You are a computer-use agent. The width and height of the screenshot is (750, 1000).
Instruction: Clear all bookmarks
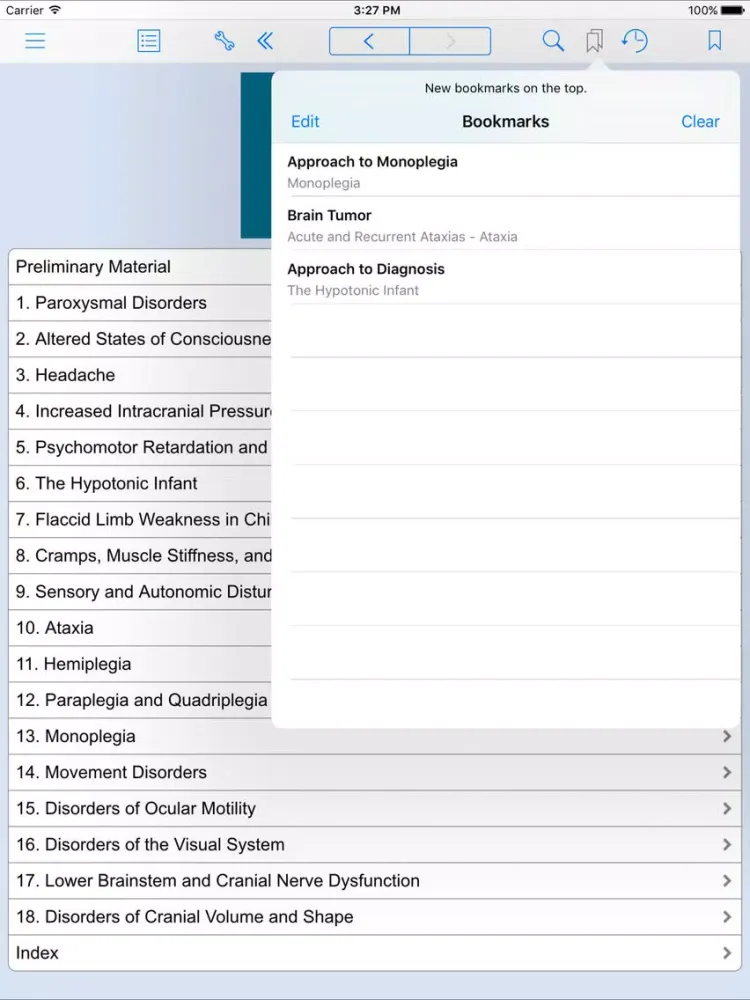pos(700,122)
